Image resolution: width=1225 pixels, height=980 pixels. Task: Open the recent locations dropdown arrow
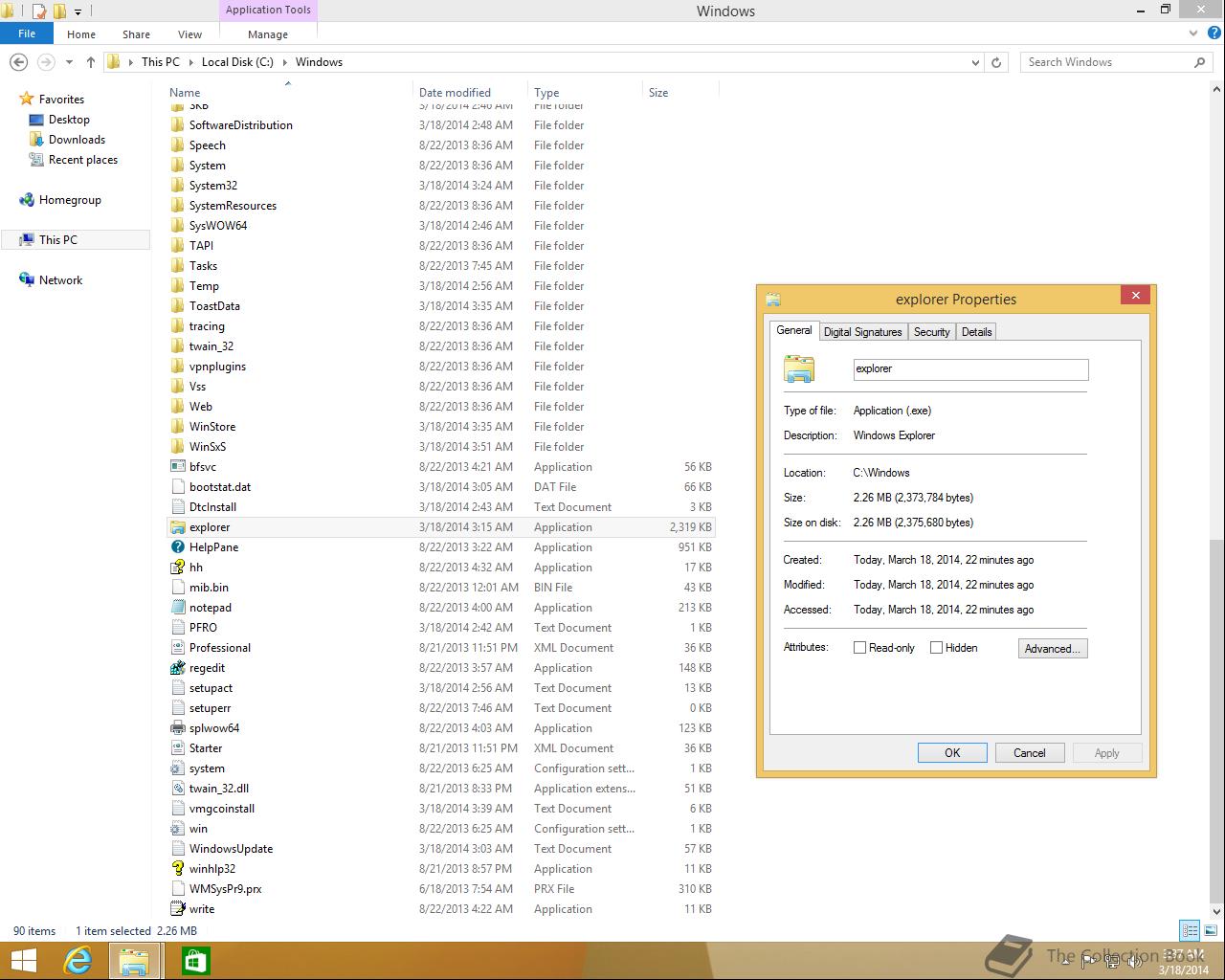69,62
